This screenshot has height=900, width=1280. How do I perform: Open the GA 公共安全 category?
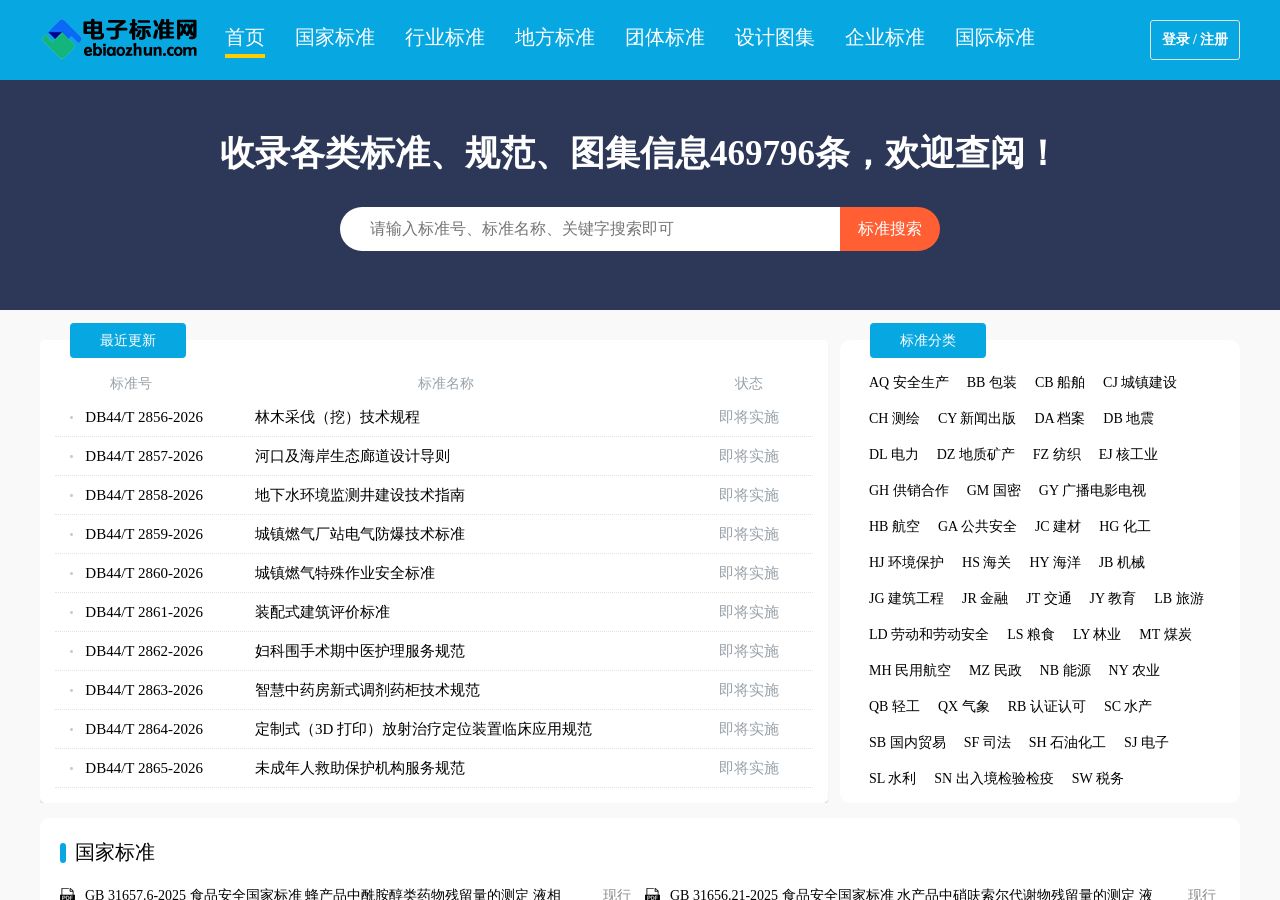coord(977,527)
